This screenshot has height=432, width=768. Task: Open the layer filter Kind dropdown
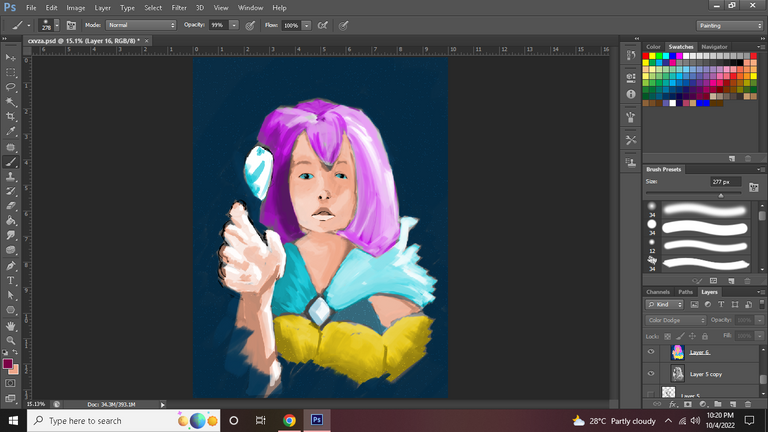click(x=665, y=305)
